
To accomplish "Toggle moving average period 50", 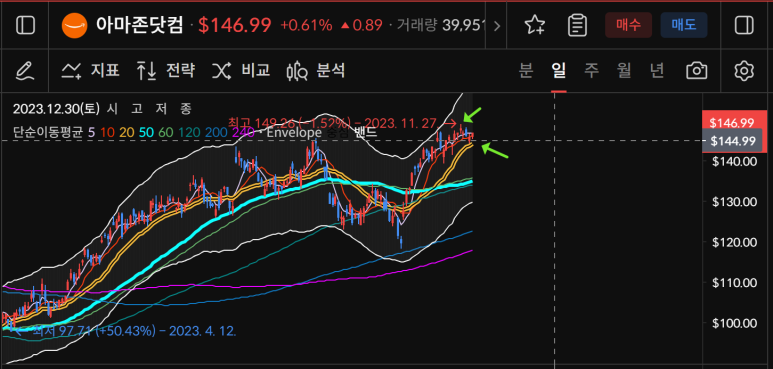I will point(146,132).
